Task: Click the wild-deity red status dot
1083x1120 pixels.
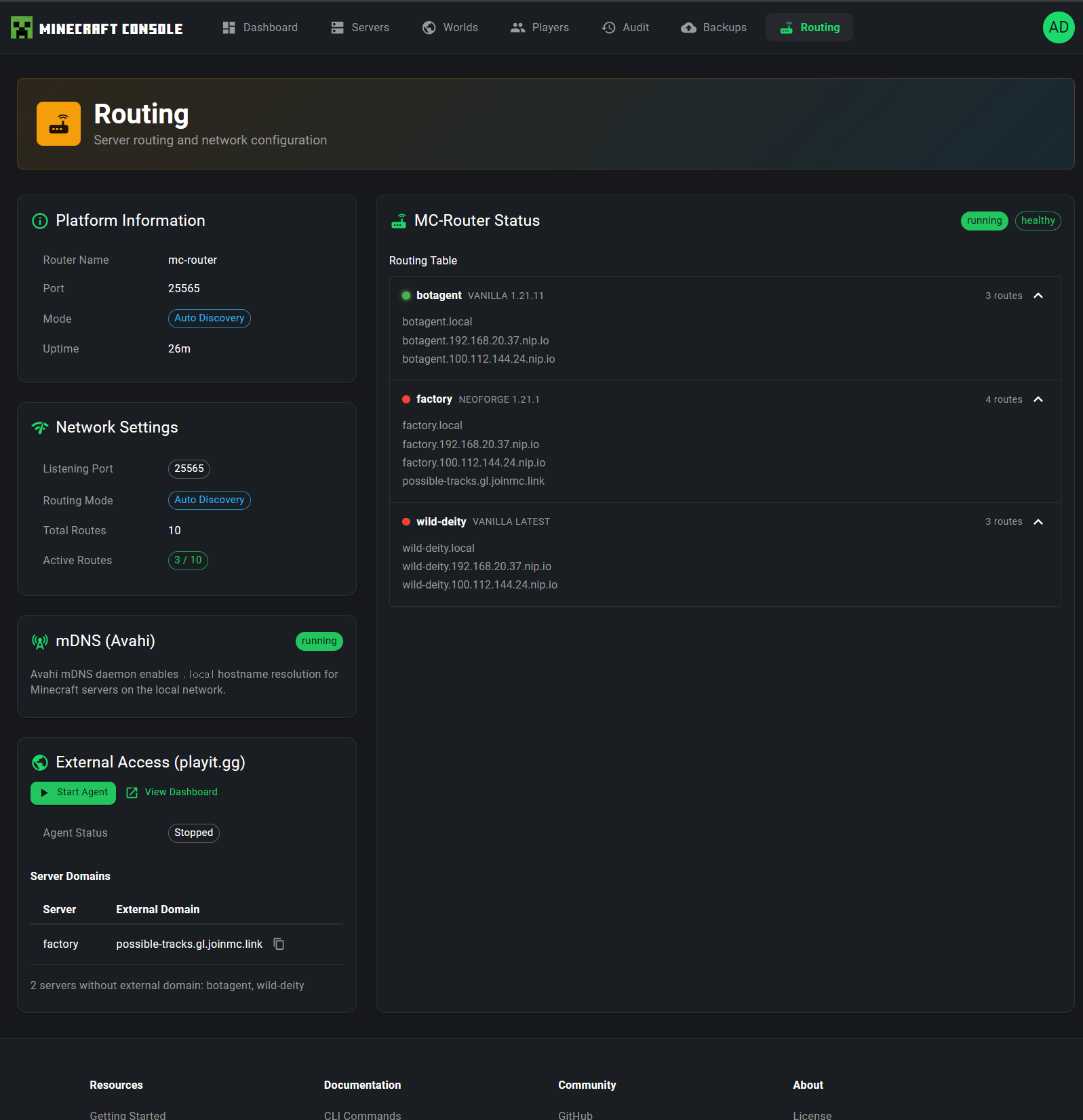Action: pos(406,522)
